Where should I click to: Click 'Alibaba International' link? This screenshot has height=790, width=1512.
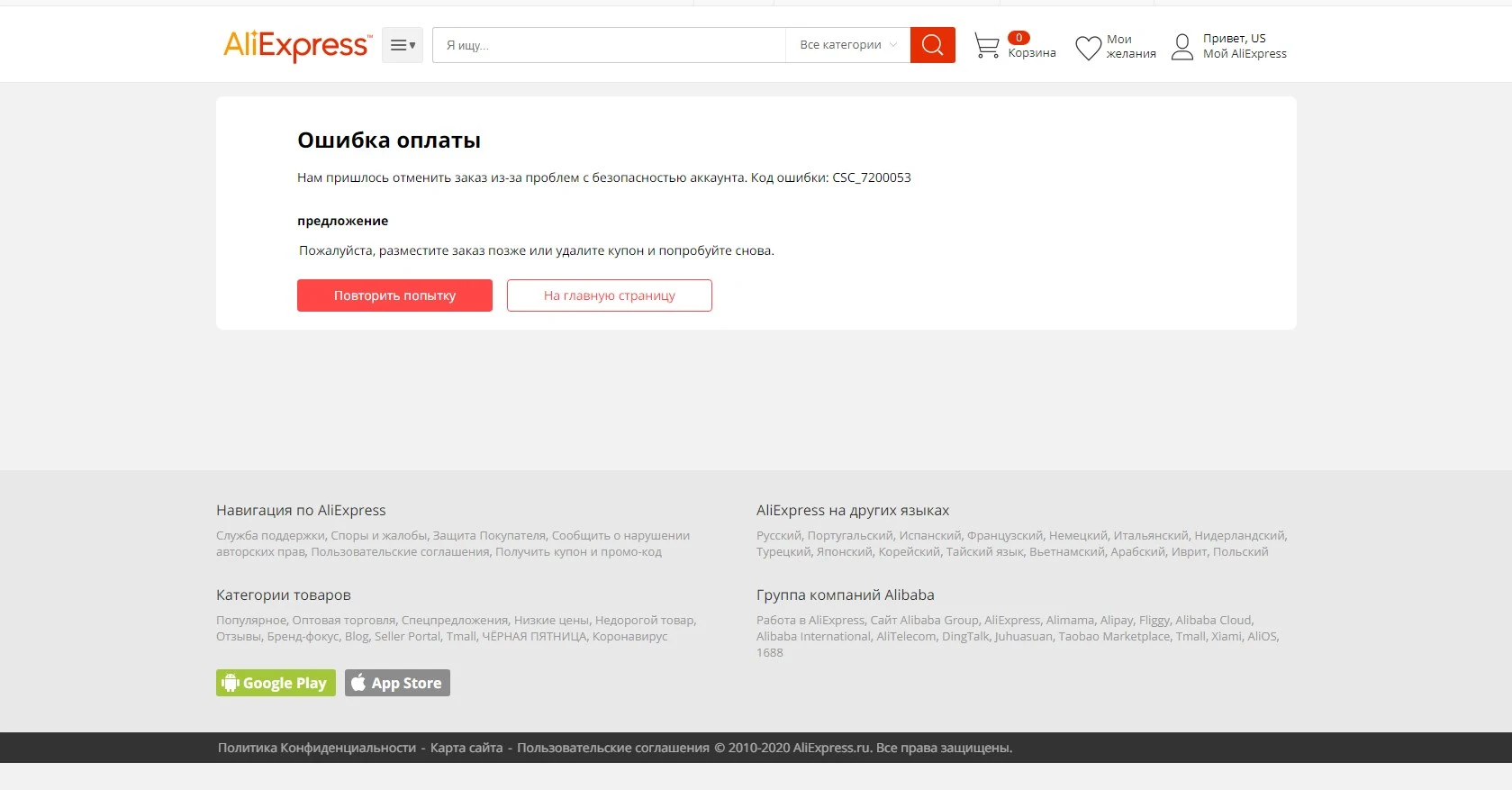tap(813, 637)
